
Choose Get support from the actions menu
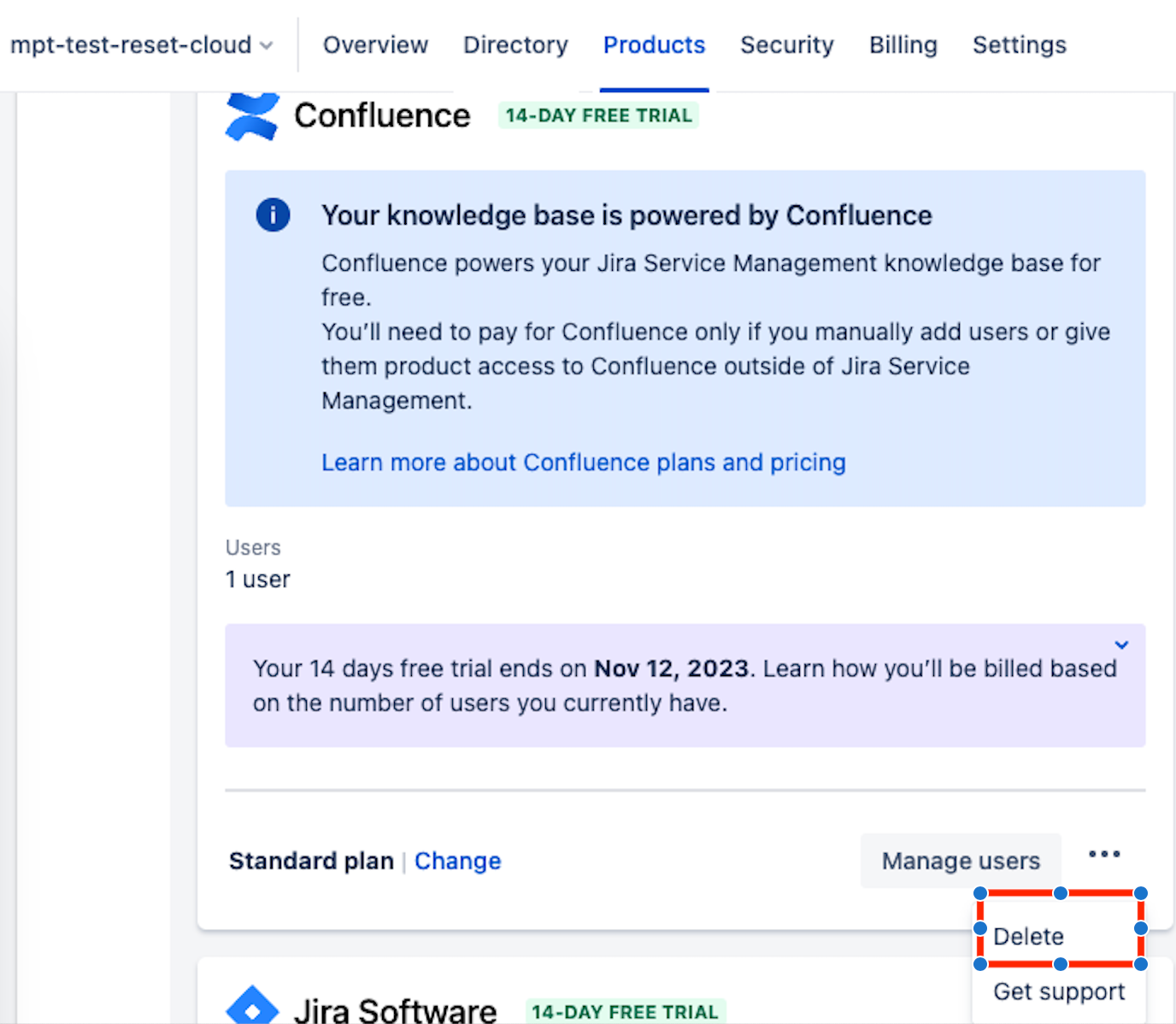1059,992
